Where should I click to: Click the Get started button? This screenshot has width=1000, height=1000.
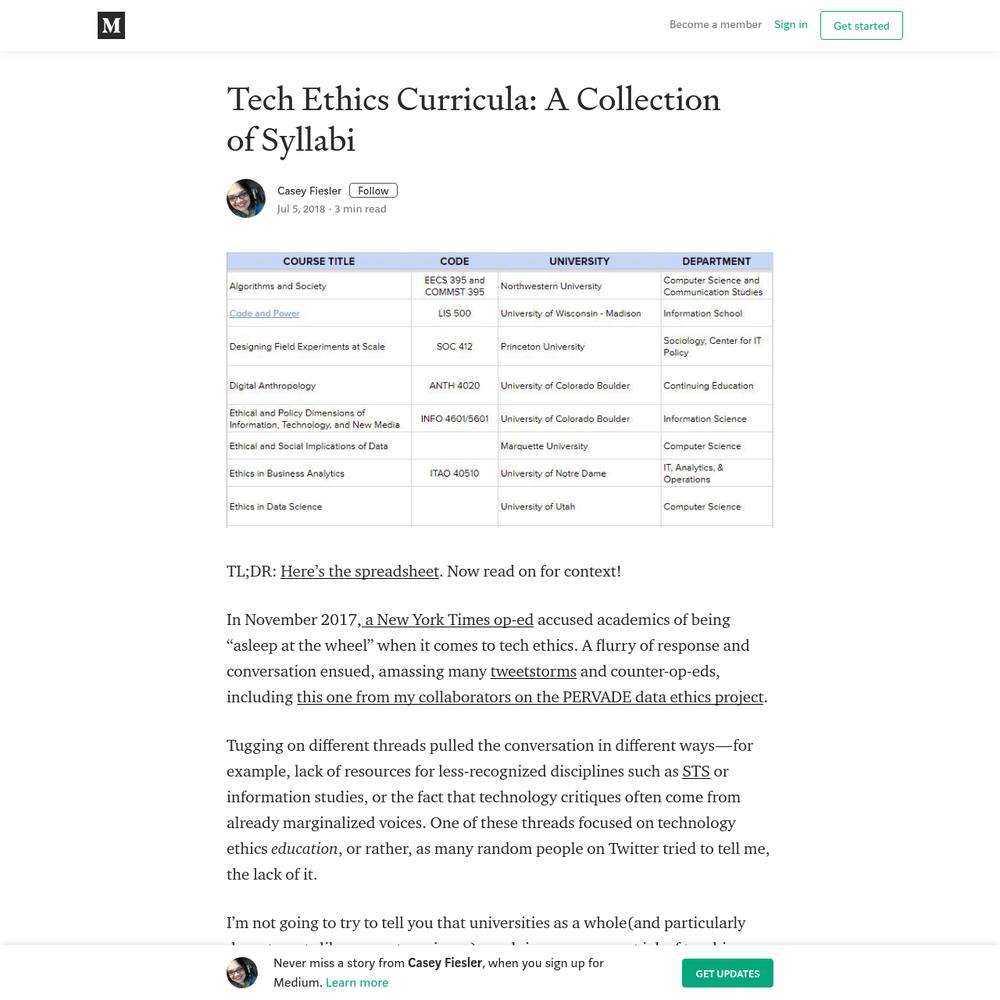click(861, 26)
